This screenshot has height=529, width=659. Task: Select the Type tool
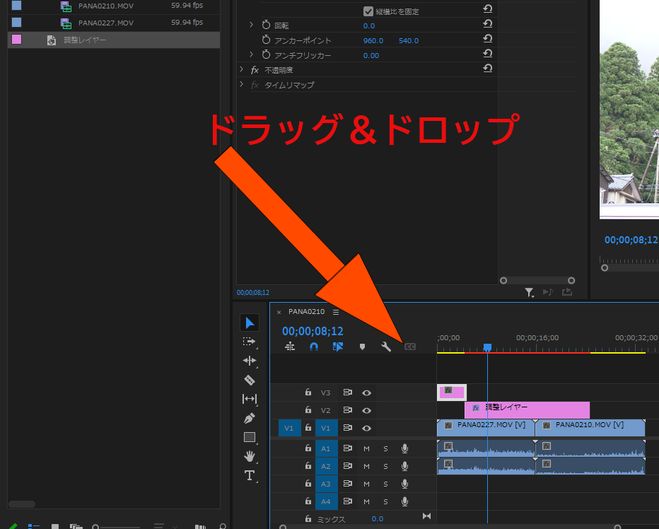249,475
